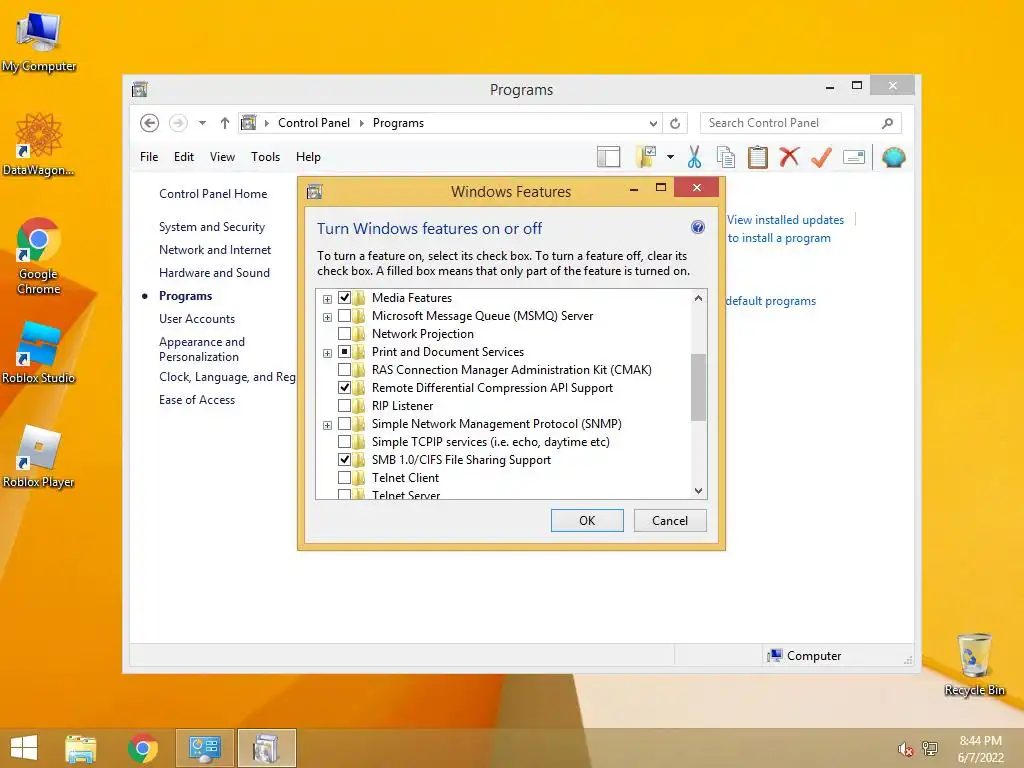The height and width of the screenshot is (768, 1024).
Task: Enable the Telnet Client checkbox
Action: pos(344,478)
